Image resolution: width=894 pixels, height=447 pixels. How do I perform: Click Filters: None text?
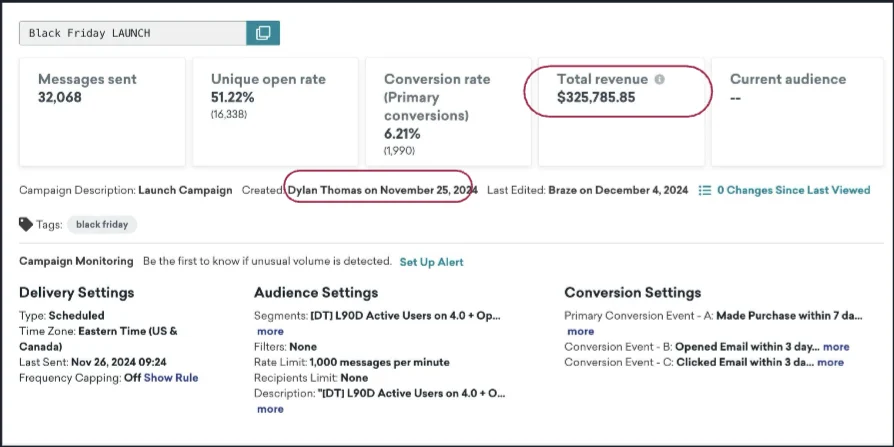pos(285,347)
